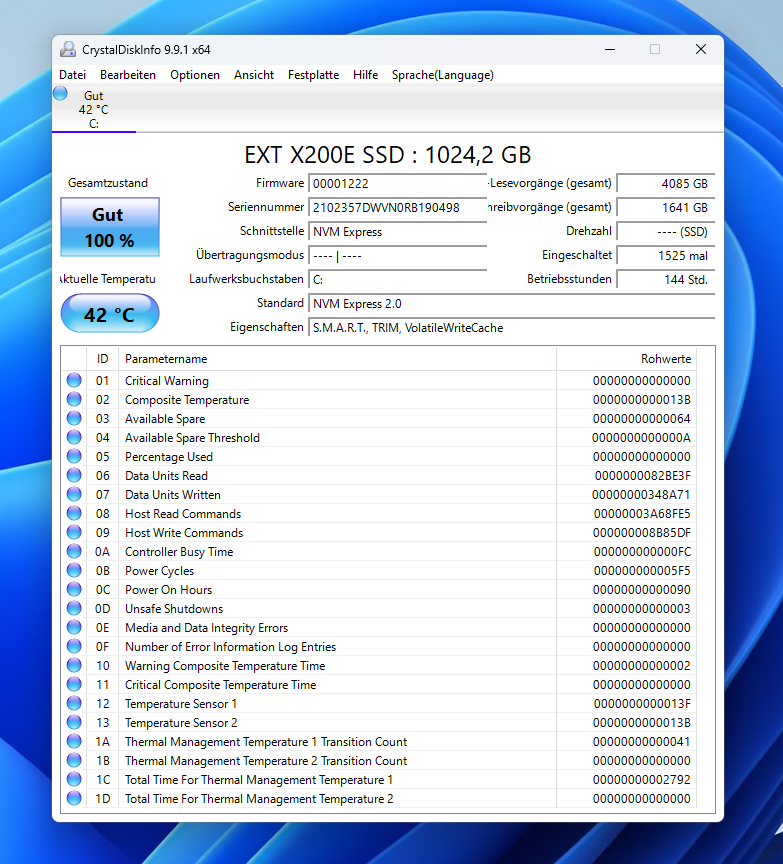Click status icon for Controller Busy Time row

[74, 552]
